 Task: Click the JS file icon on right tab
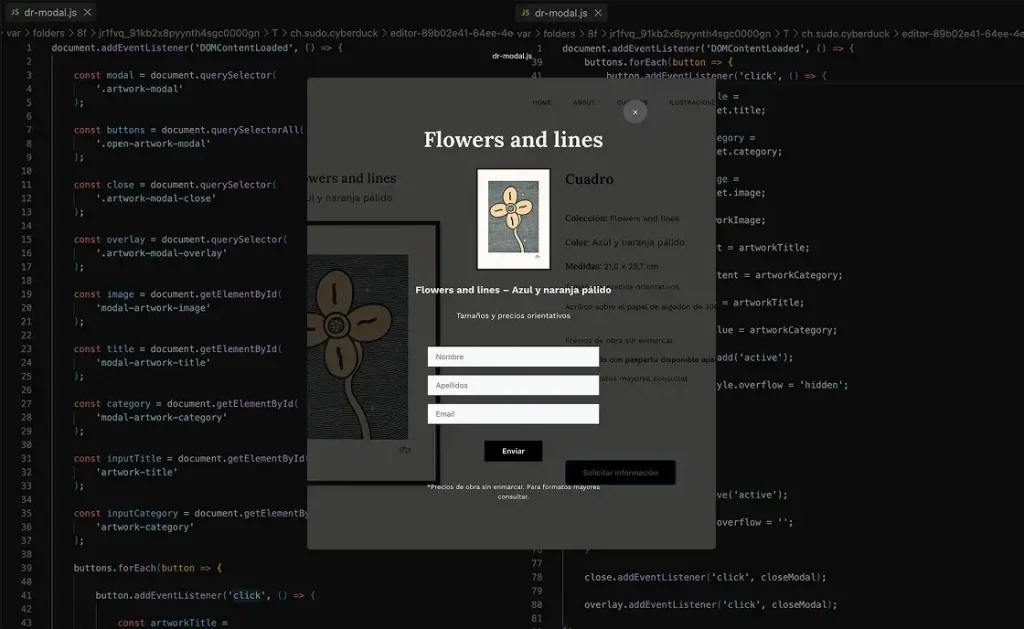pos(525,13)
